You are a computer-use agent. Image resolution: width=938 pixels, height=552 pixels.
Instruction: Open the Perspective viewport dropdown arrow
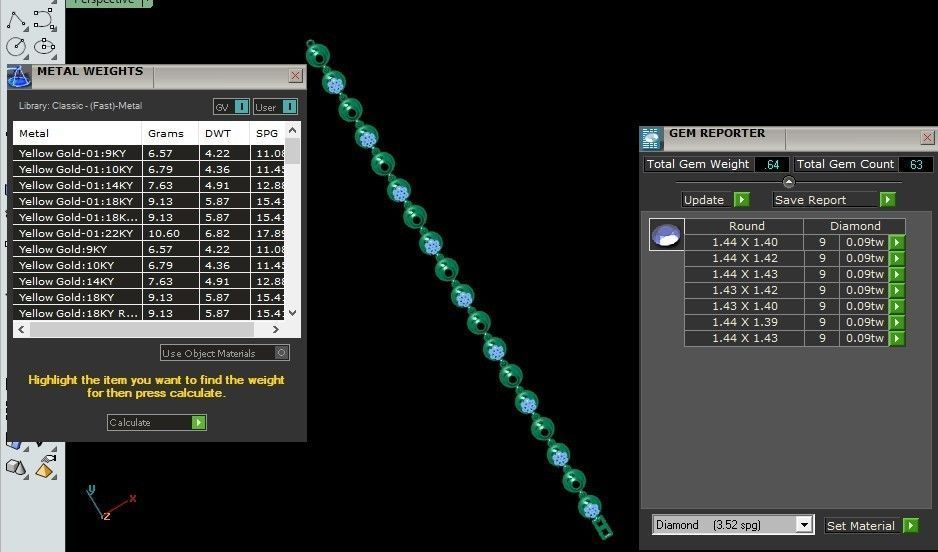tap(147, 2)
